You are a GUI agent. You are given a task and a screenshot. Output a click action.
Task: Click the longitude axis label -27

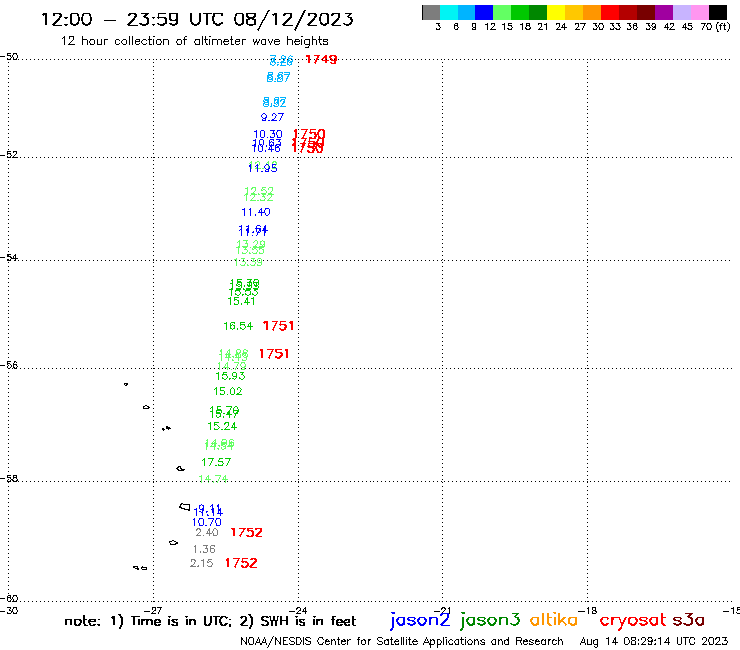(153, 610)
